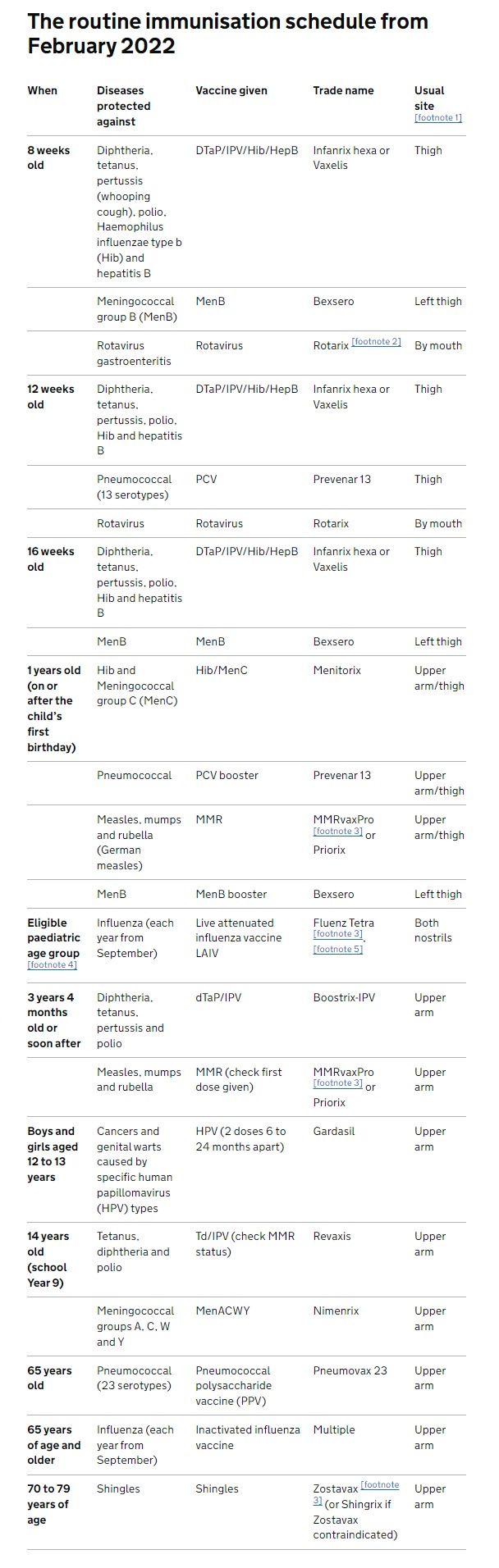The height and width of the screenshot is (1568, 499).
Task: Click the Vaccine given column header
Action: pyautogui.click(x=231, y=91)
